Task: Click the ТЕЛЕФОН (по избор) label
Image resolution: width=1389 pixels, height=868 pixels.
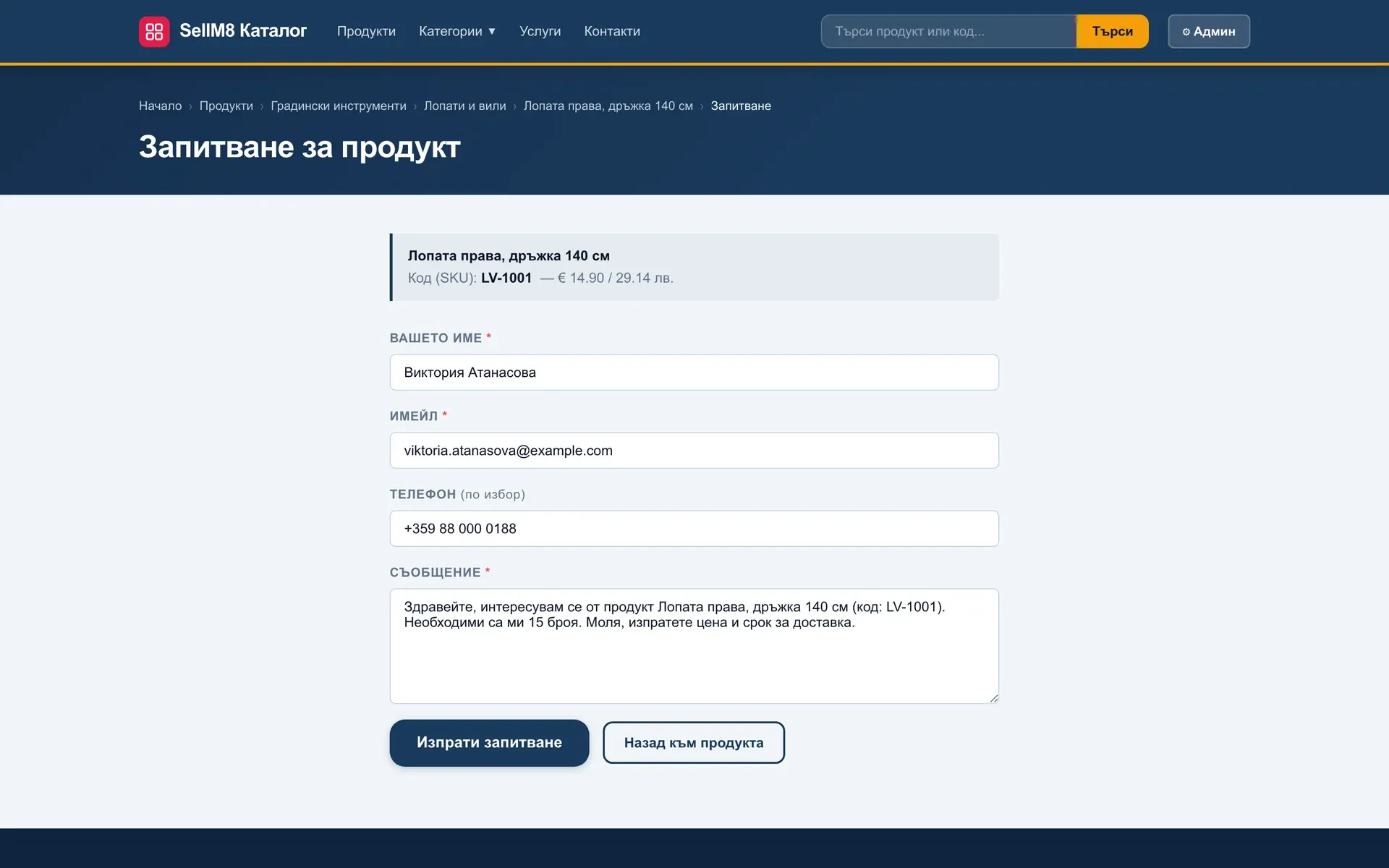Action: coord(457,494)
